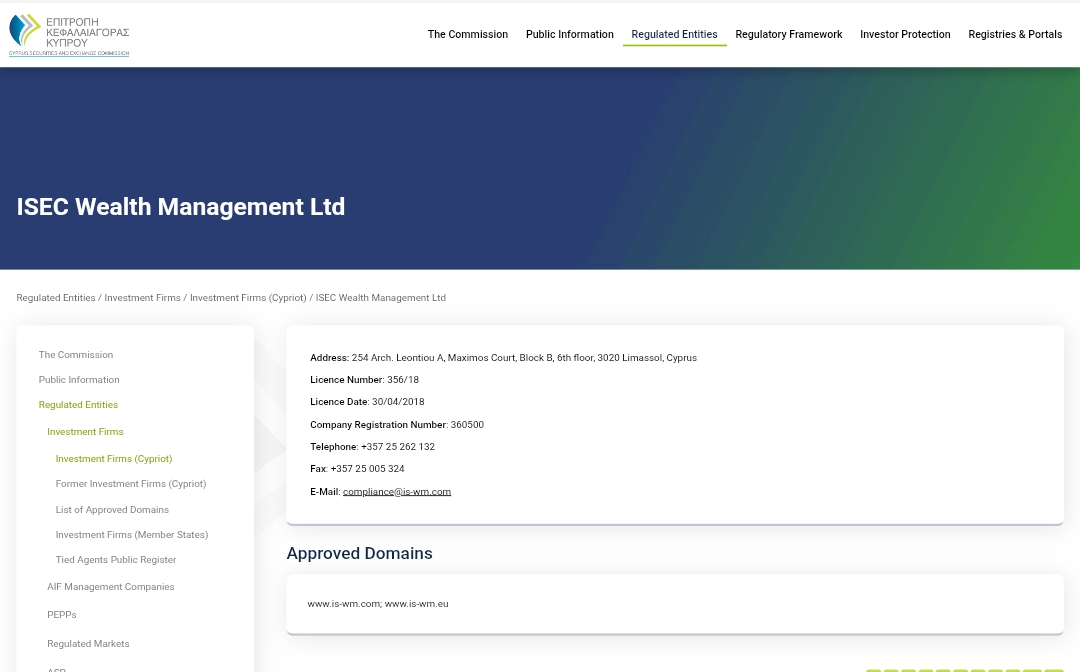
Task: Open Public Information top menu
Action: (x=570, y=34)
